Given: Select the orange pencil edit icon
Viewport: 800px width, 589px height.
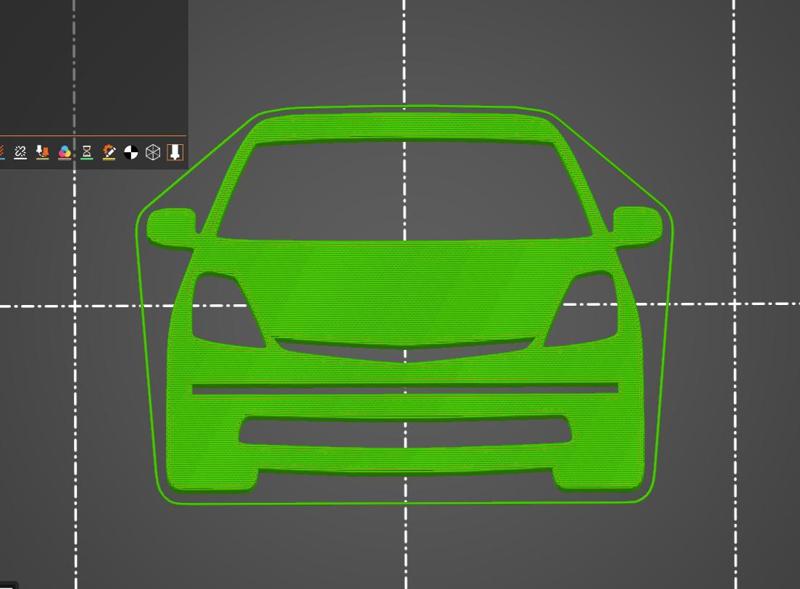Looking at the screenshot, I should 109,152.
